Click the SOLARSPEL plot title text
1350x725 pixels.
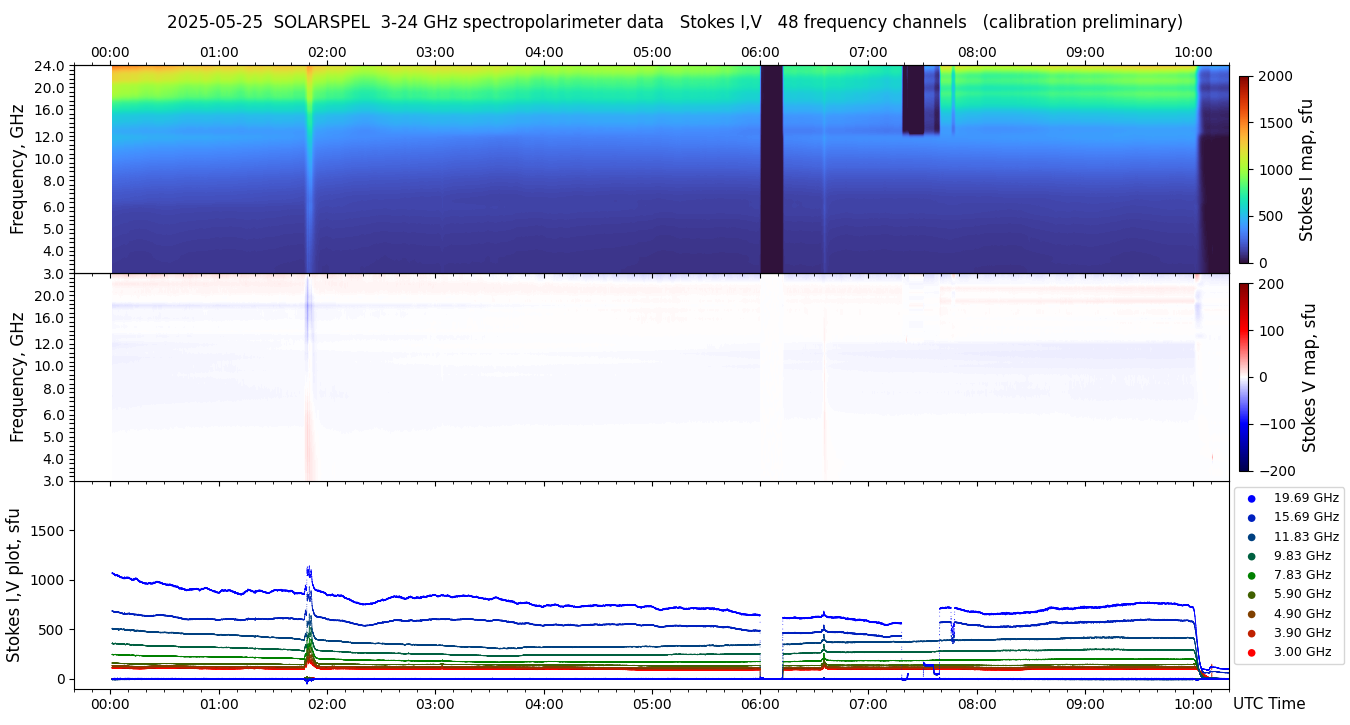click(x=674, y=22)
